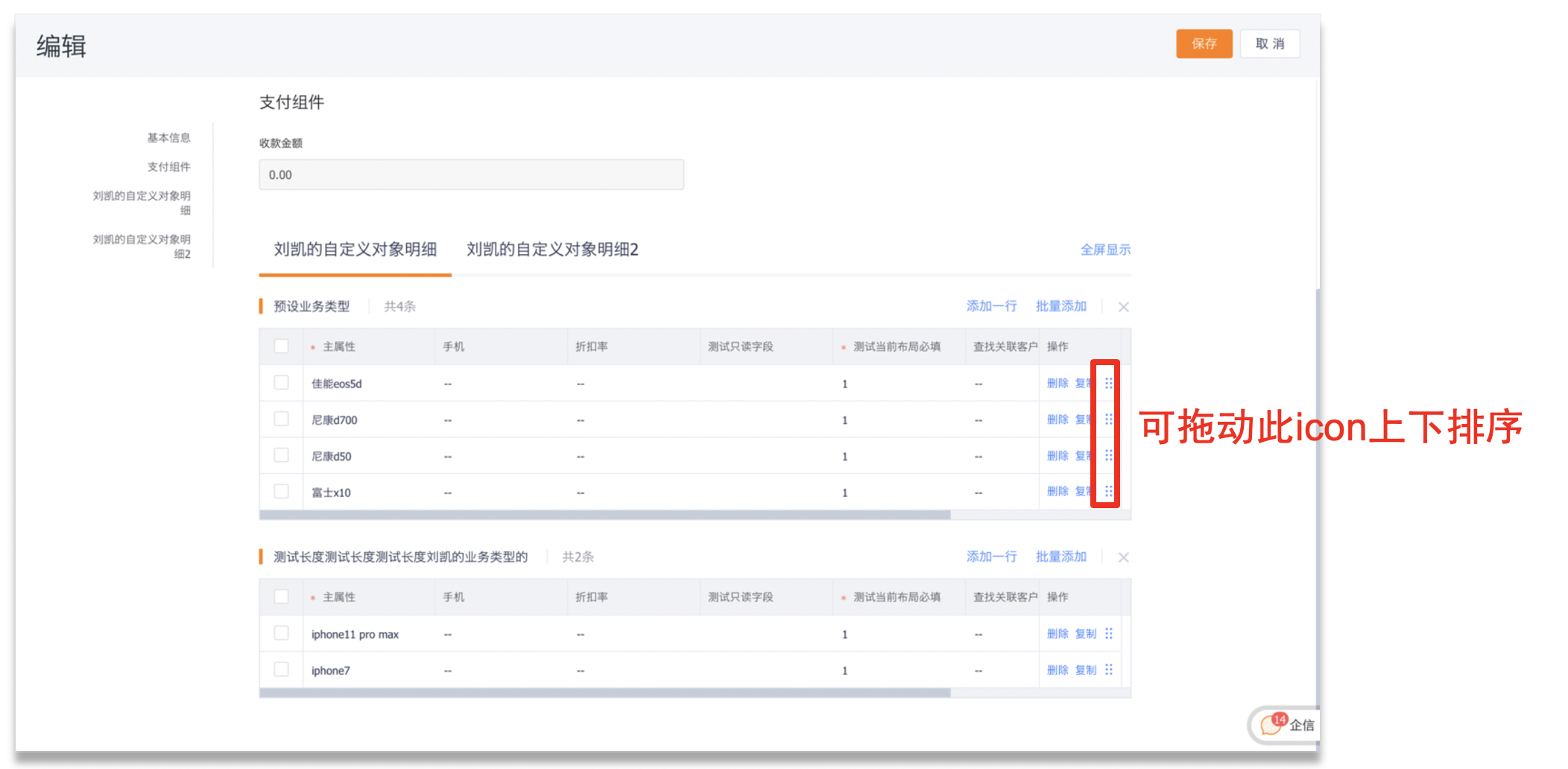The width and height of the screenshot is (1568, 769).
Task: Go to 基本信息 in the left navigation
Action: (168, 138)
